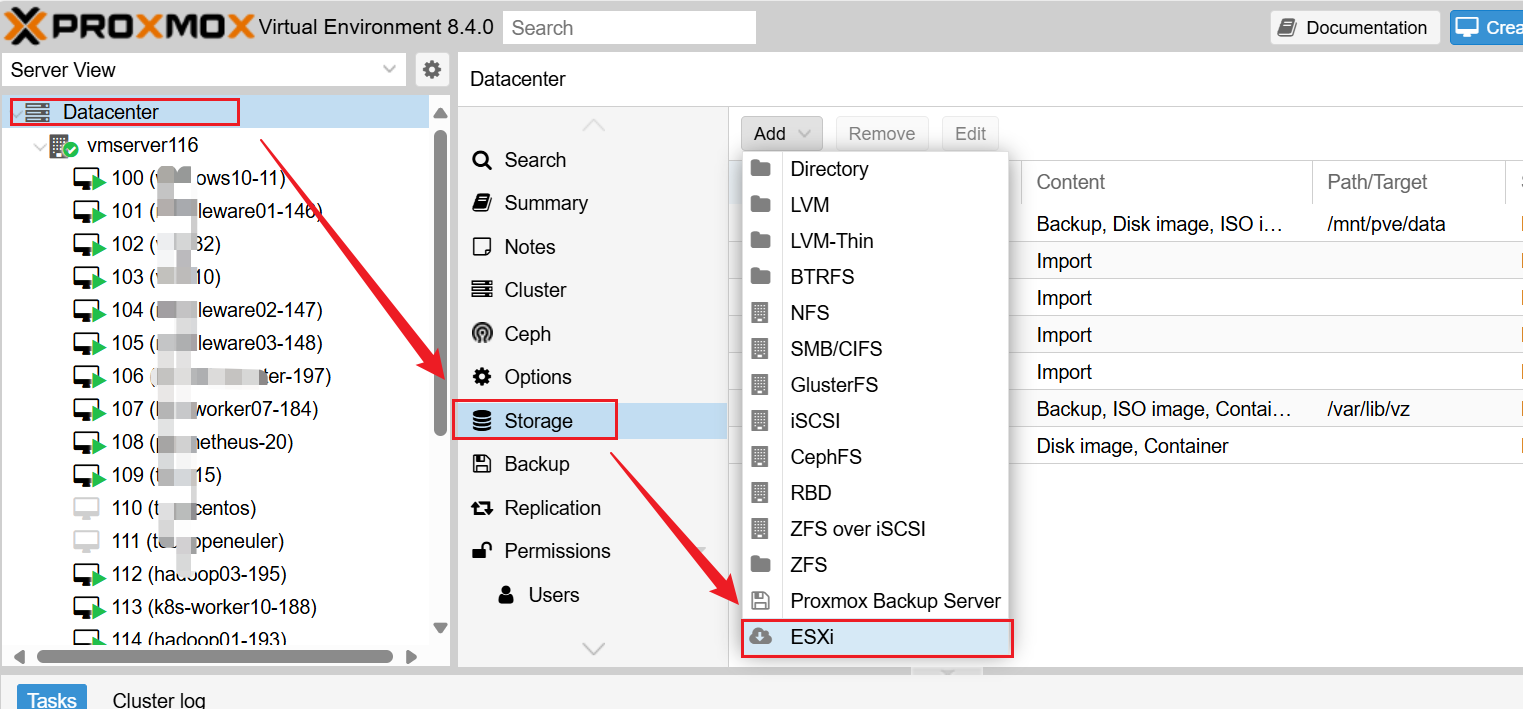Select VM 111 openeuler in the tree
Screen dimensions: 1523x709
[x=215, y=541]
